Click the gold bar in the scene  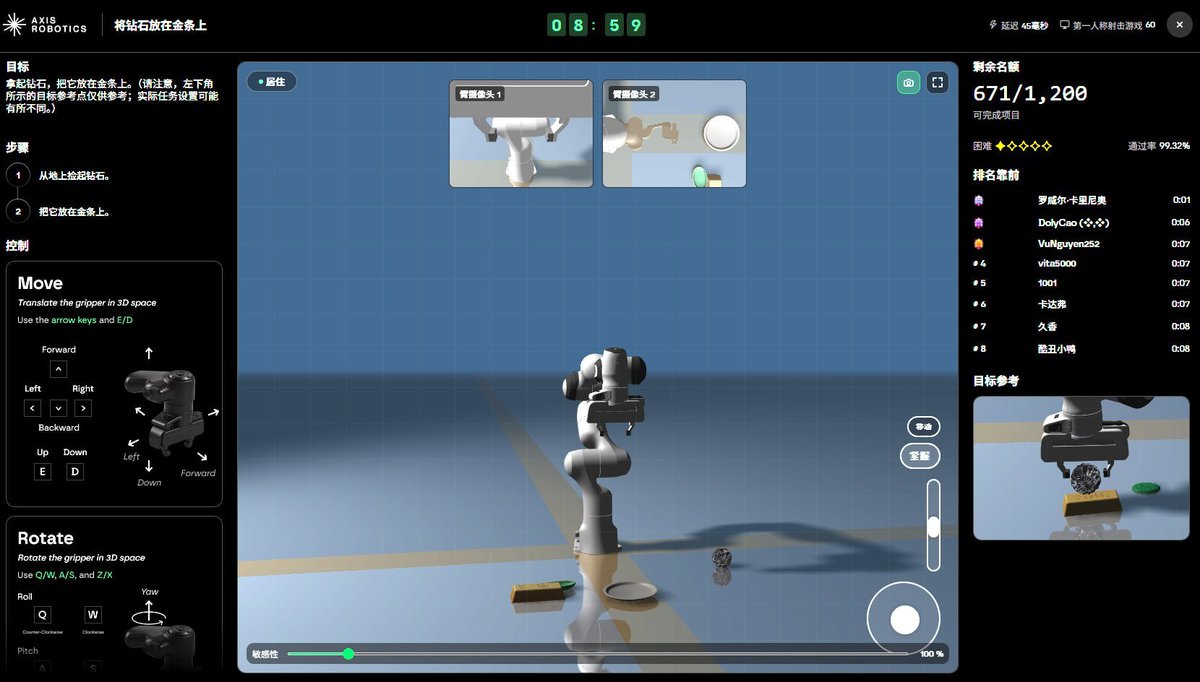coord(536,591)
